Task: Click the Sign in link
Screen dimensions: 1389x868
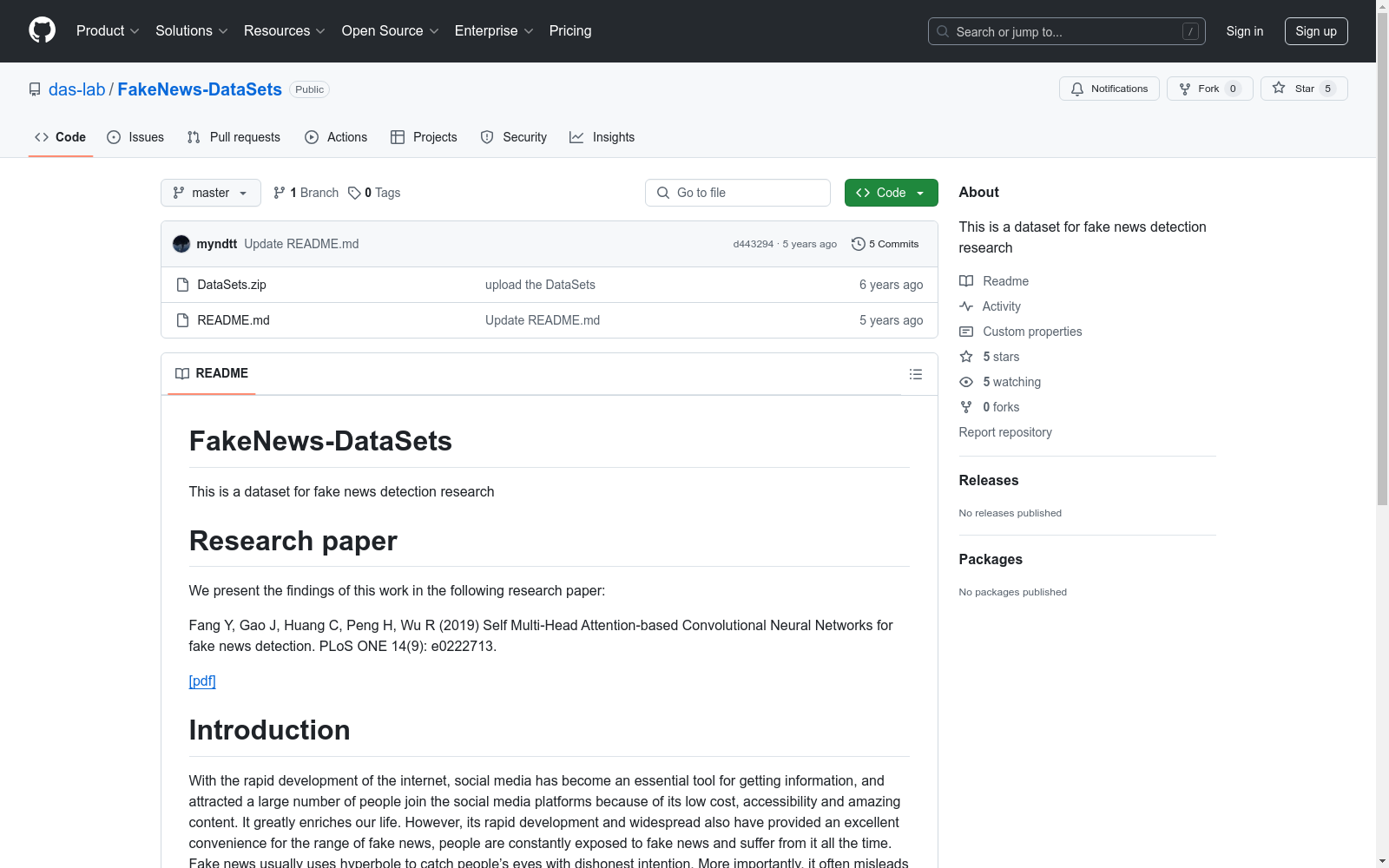Action: click(x=1244, y=31)
